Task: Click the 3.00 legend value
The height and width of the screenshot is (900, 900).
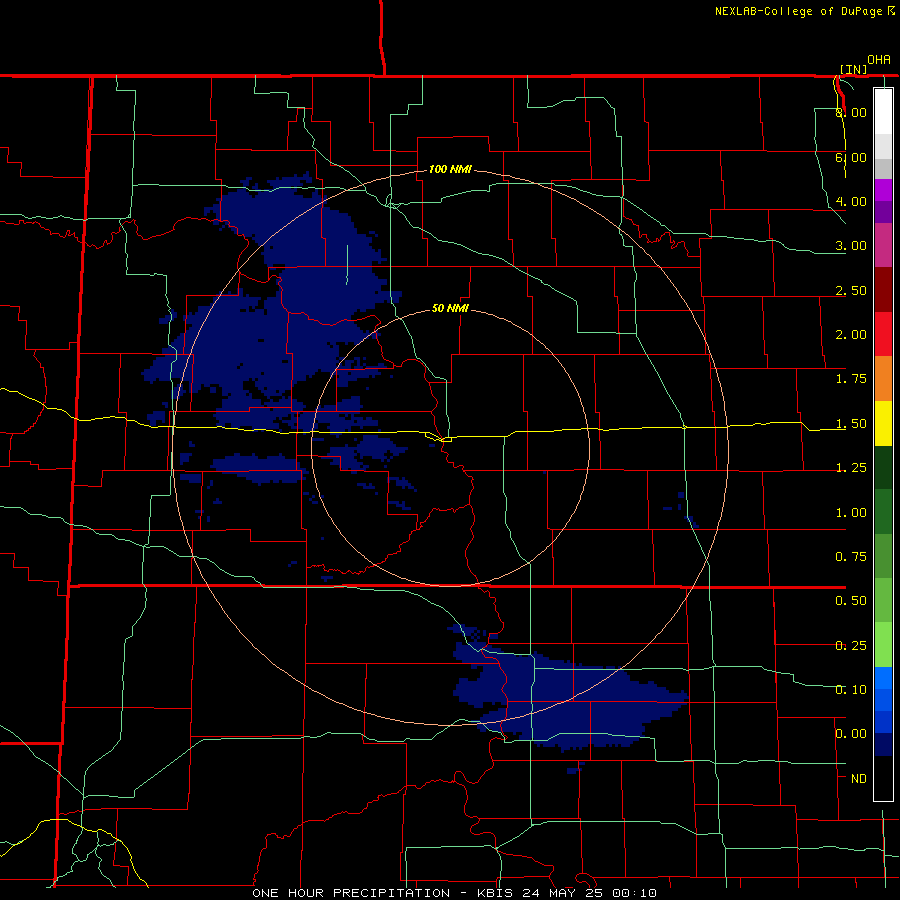Action: coord(851,246)
